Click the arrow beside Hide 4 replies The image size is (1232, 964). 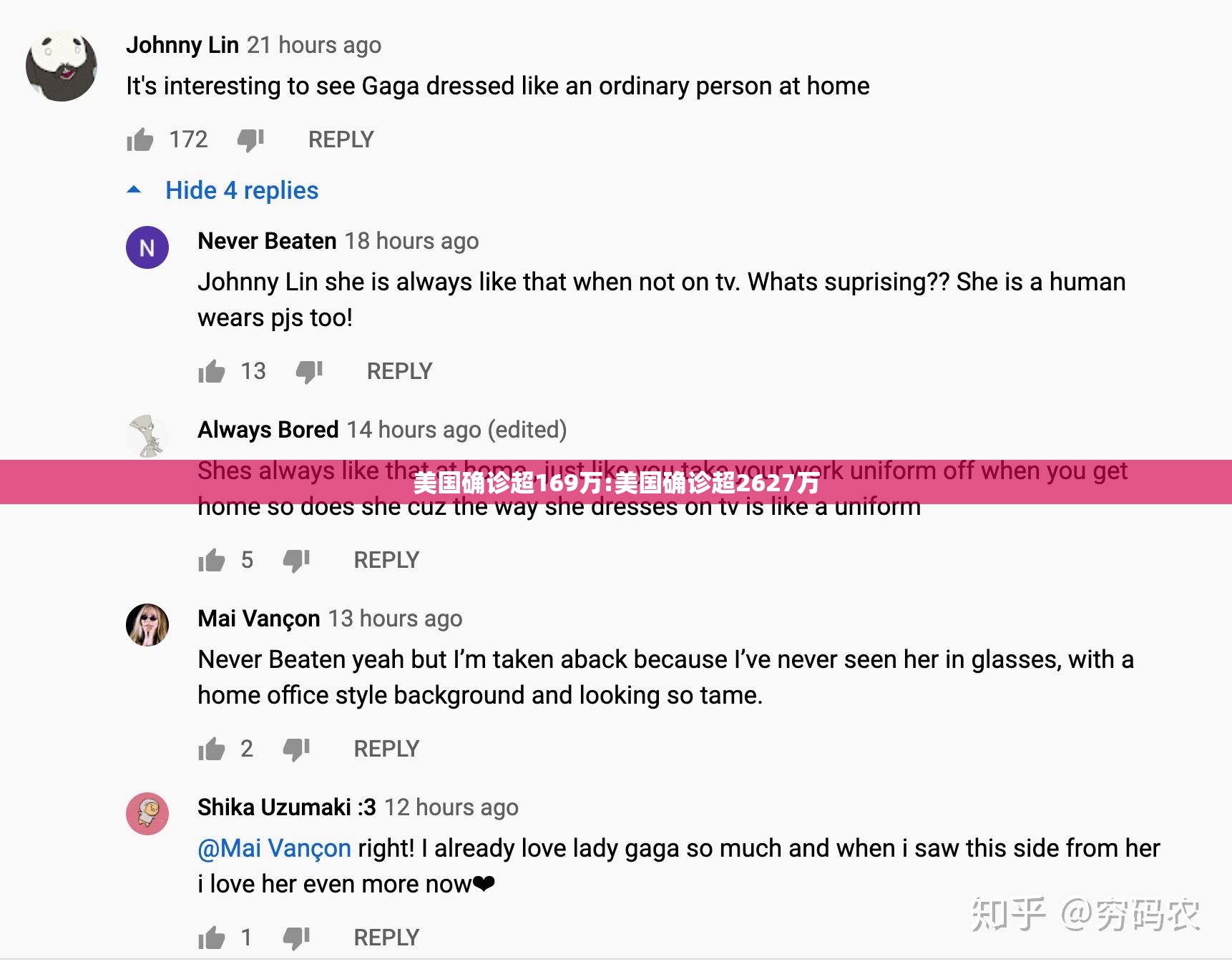click(x=134, y=190)
